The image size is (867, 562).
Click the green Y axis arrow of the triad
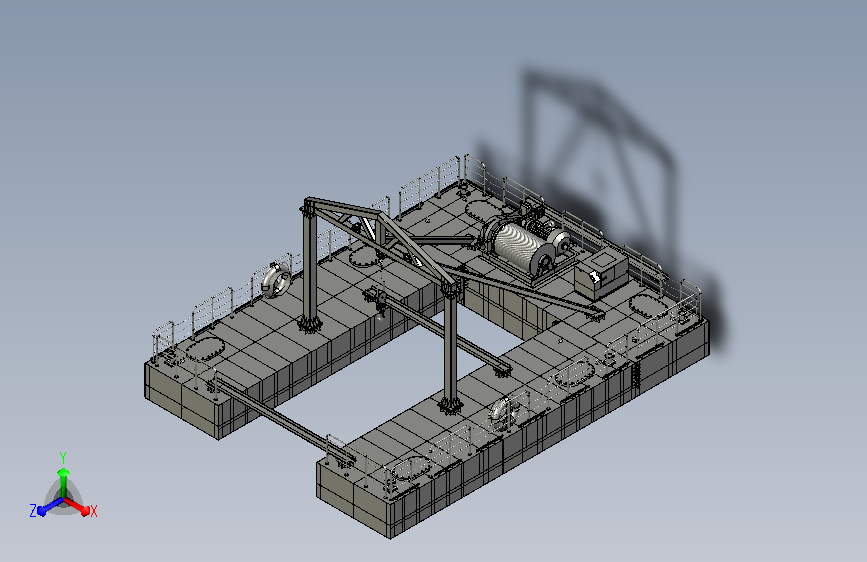point(63,481)
